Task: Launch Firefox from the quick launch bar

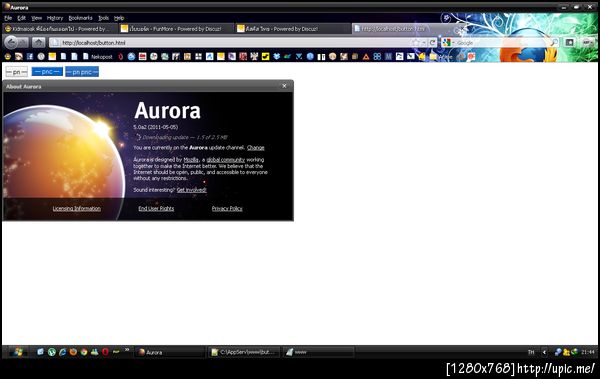Action: pyautogui.click(x=73, y=352)
